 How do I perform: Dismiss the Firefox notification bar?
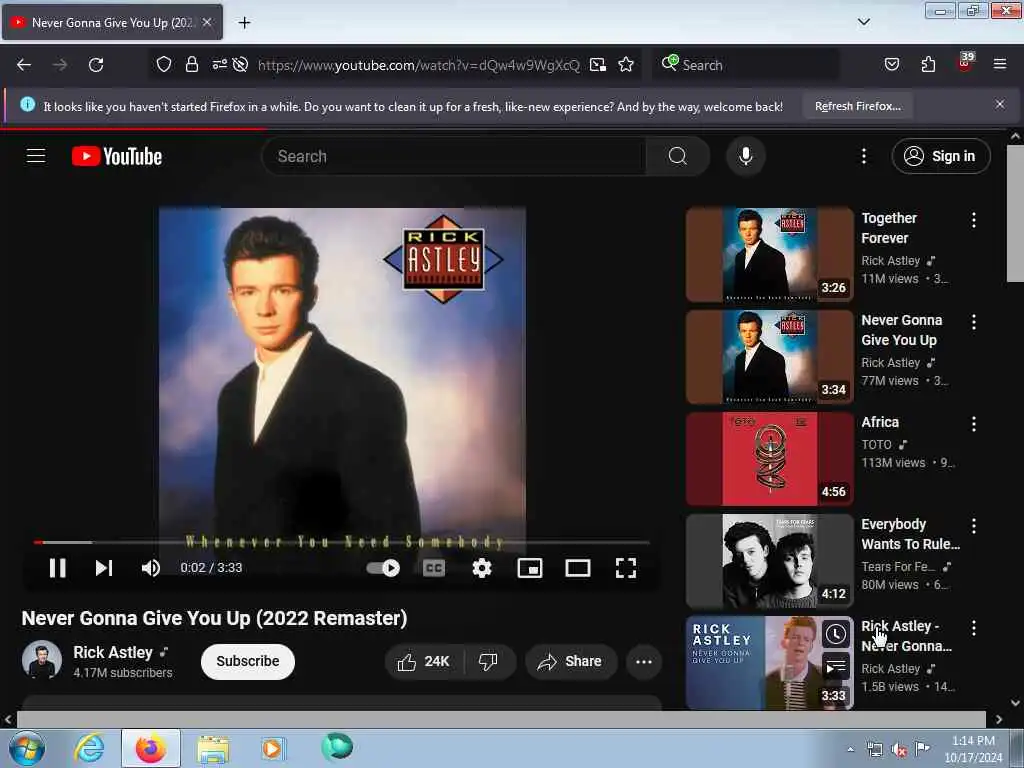pyautogui.click(x=1000, y=104)
